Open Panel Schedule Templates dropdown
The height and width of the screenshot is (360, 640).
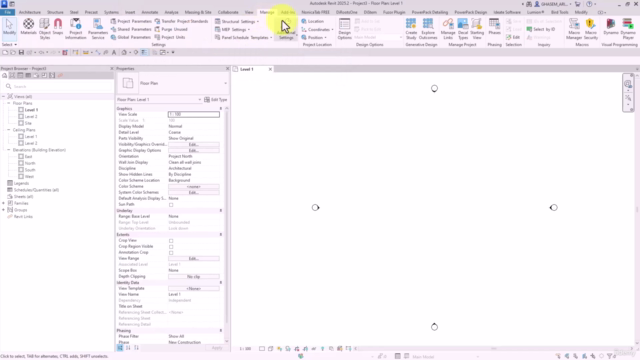[x=244, y=37]
